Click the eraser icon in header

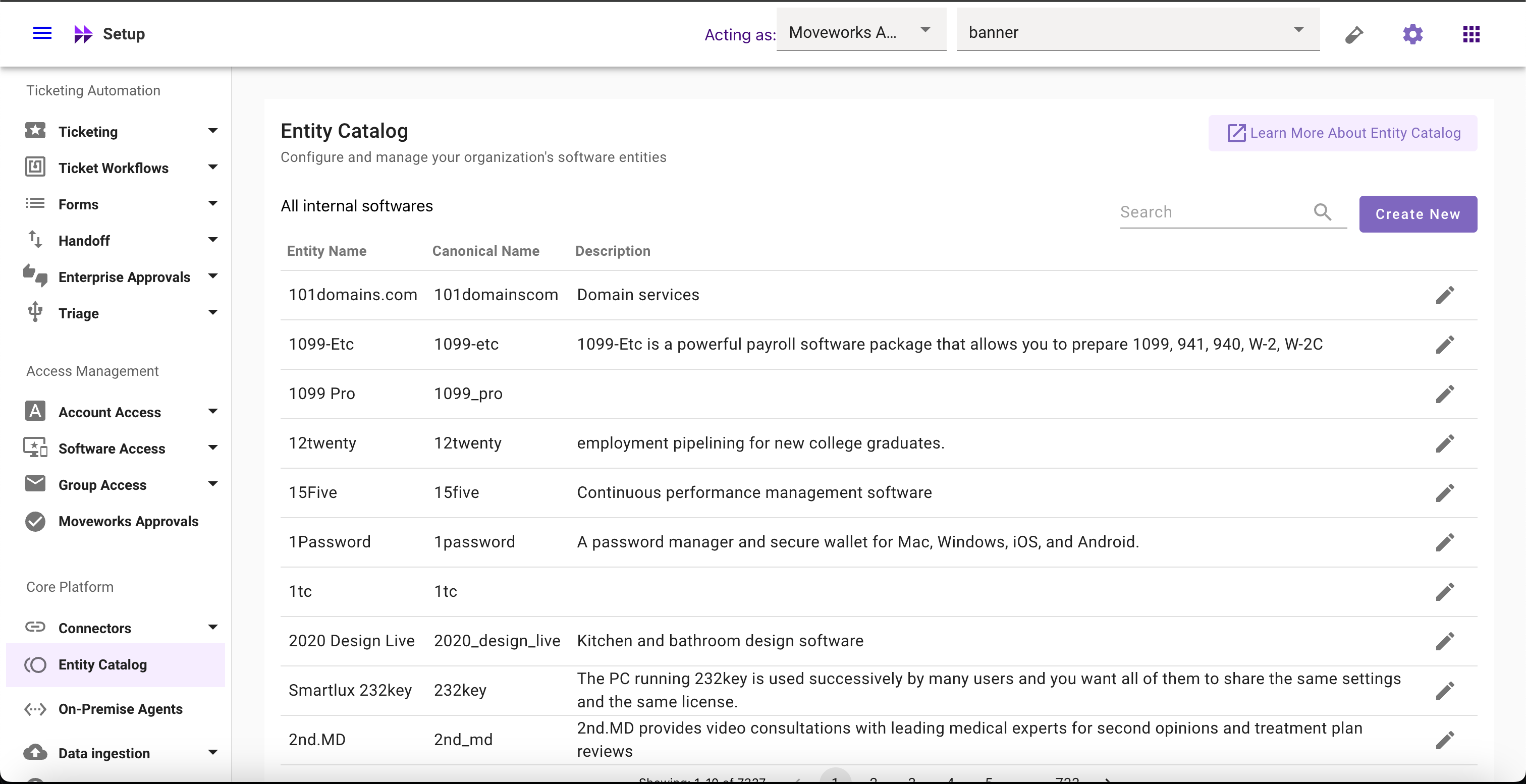(1353, 34)
